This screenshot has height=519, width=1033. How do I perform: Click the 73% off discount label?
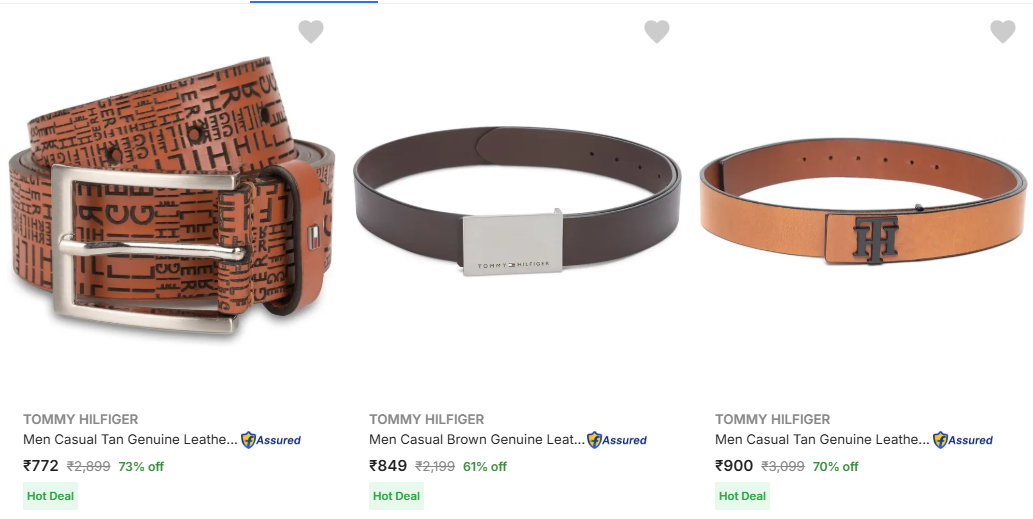(x=141, y=467)
